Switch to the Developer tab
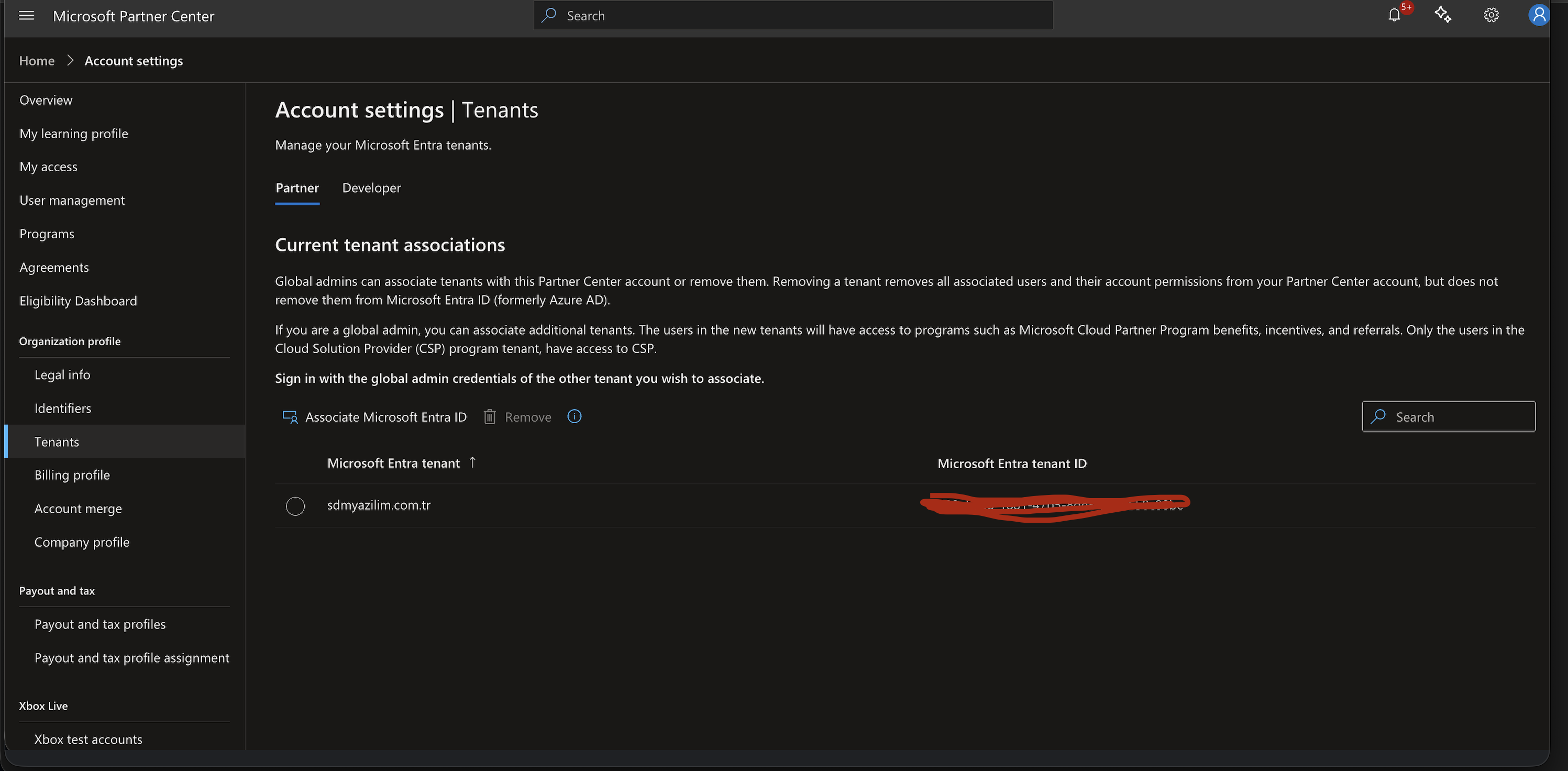1568x771 pixels. point(371,188)
